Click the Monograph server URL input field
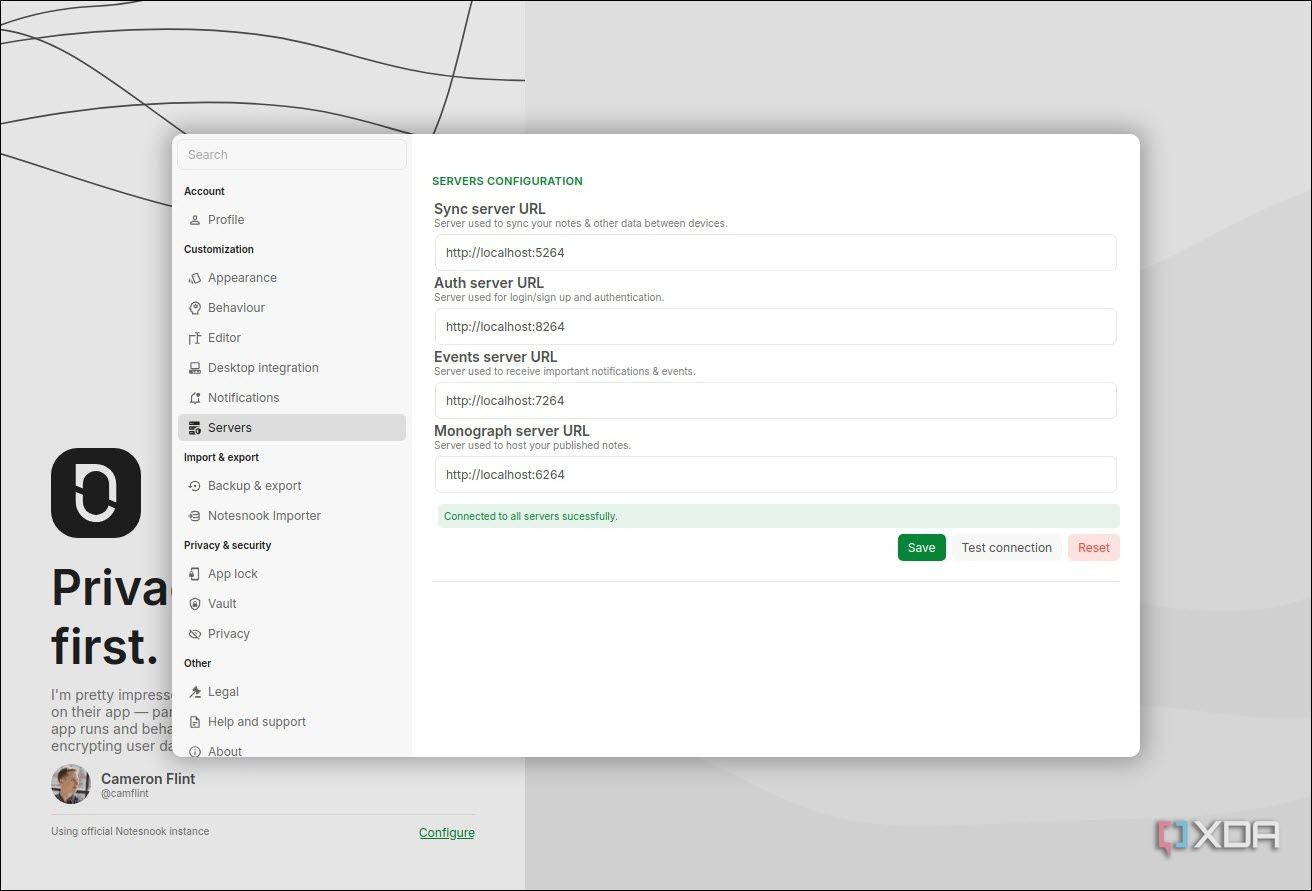The width and height of the screenshot is (1312, 891). coord(776,475)
